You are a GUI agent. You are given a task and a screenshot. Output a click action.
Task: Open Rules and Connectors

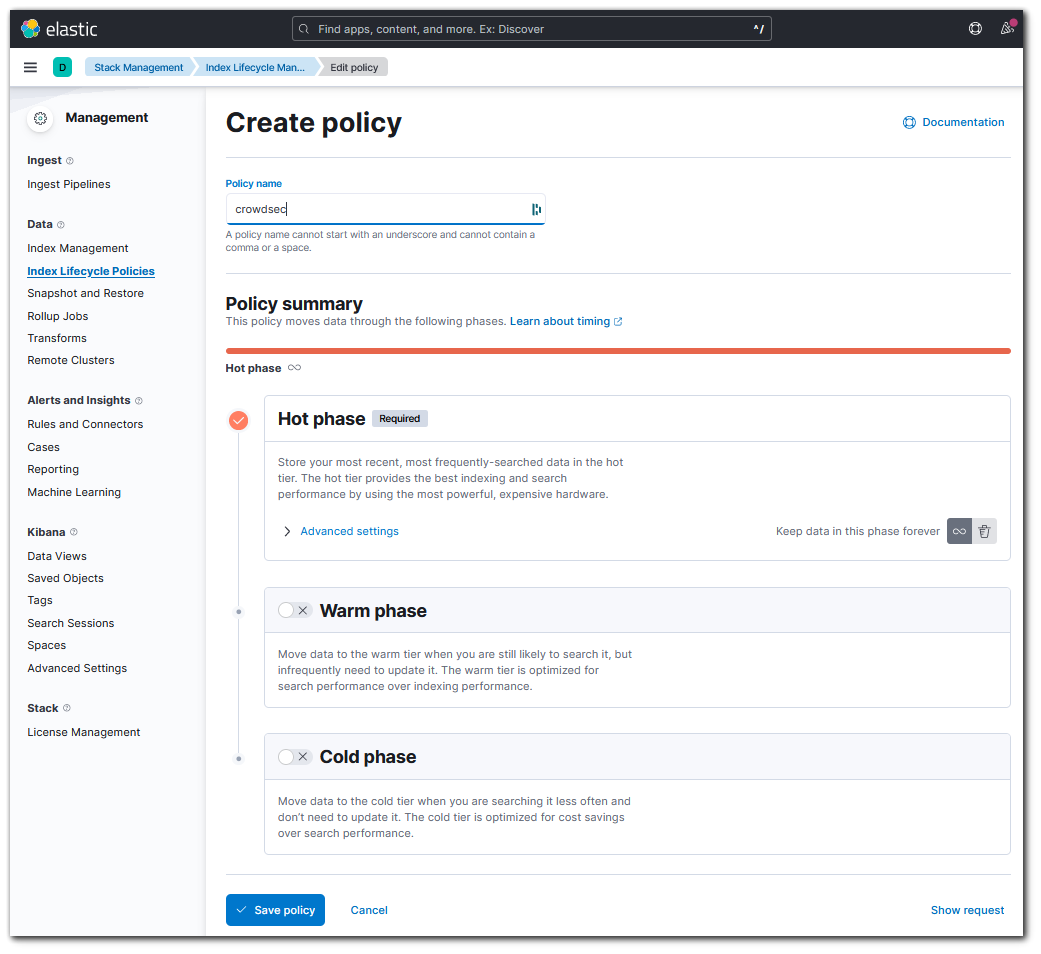pos(85,424)
